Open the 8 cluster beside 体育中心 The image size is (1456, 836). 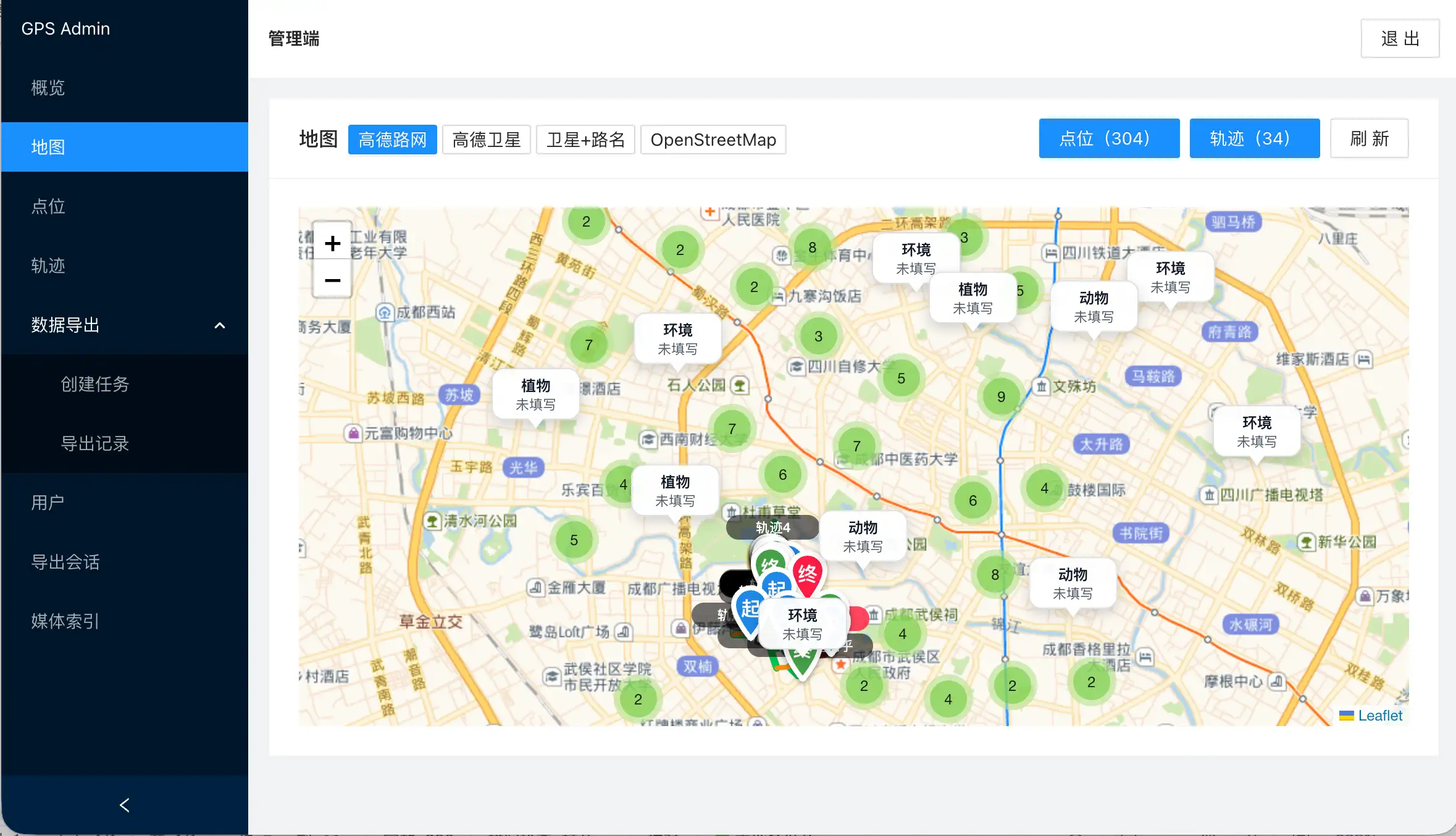tap(812, 247)
